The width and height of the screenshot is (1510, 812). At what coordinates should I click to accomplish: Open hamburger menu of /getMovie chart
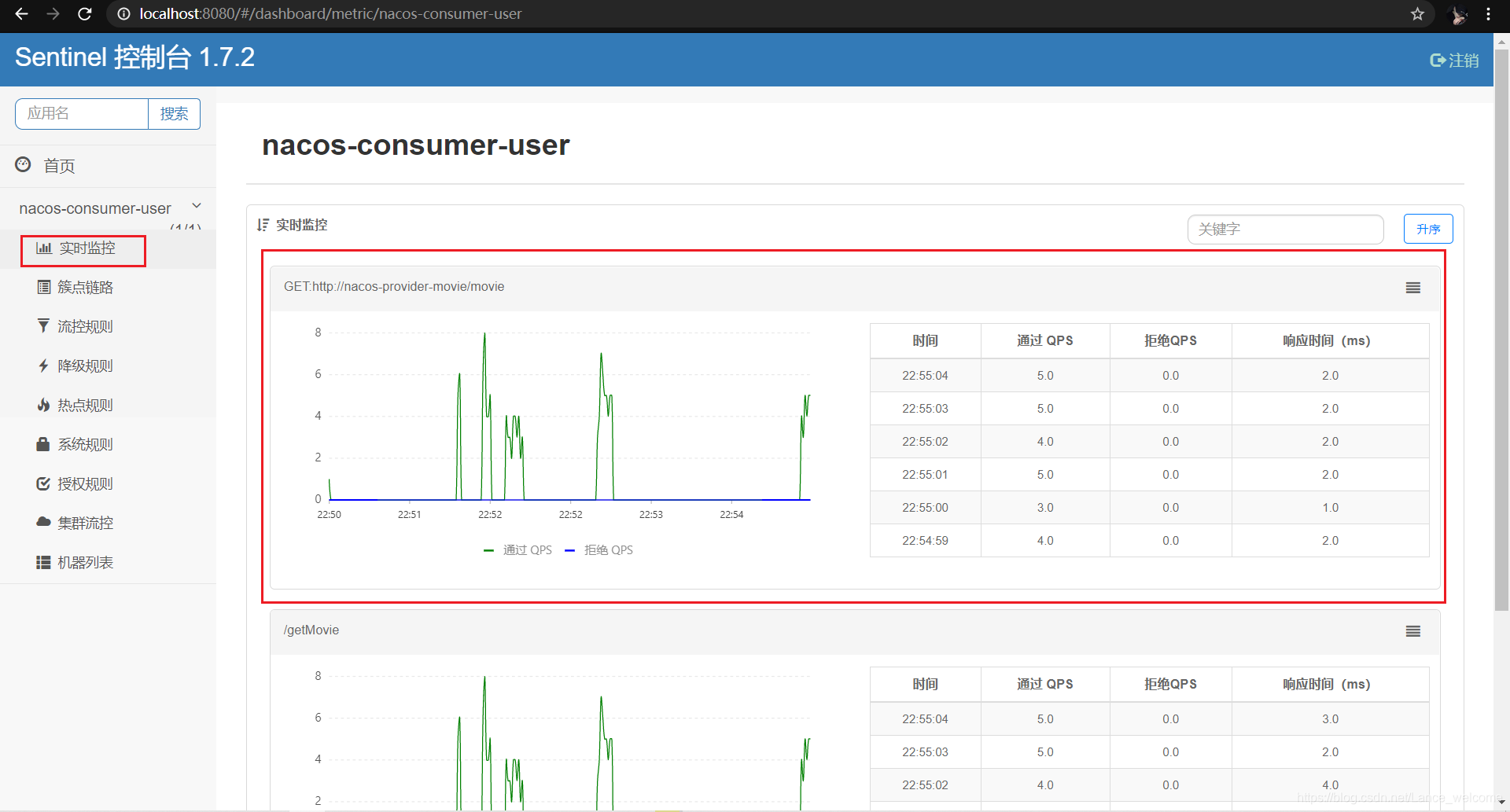[1413, 631]
